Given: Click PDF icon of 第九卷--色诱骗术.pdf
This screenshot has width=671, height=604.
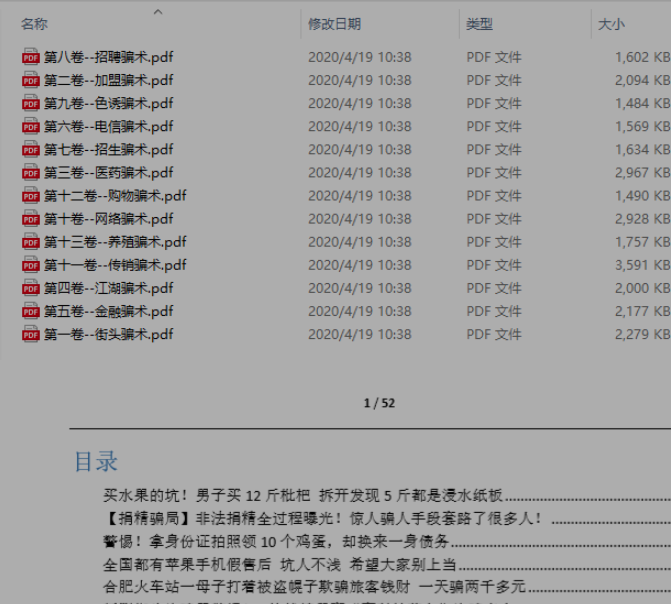Looking at the screenshot, I should (30, 103).
